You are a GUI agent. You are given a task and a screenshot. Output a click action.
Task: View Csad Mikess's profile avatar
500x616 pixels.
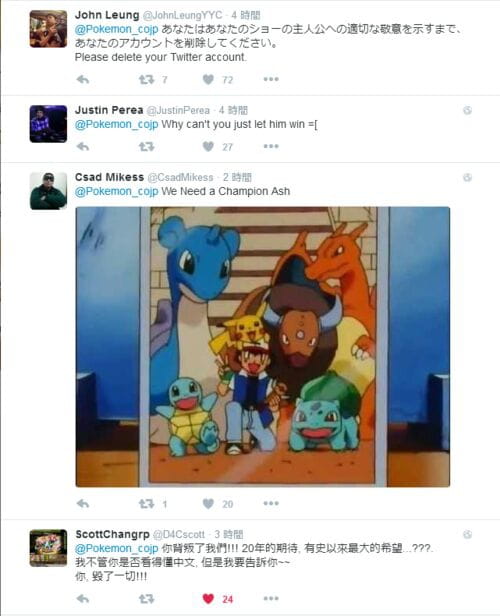(48, 191)
